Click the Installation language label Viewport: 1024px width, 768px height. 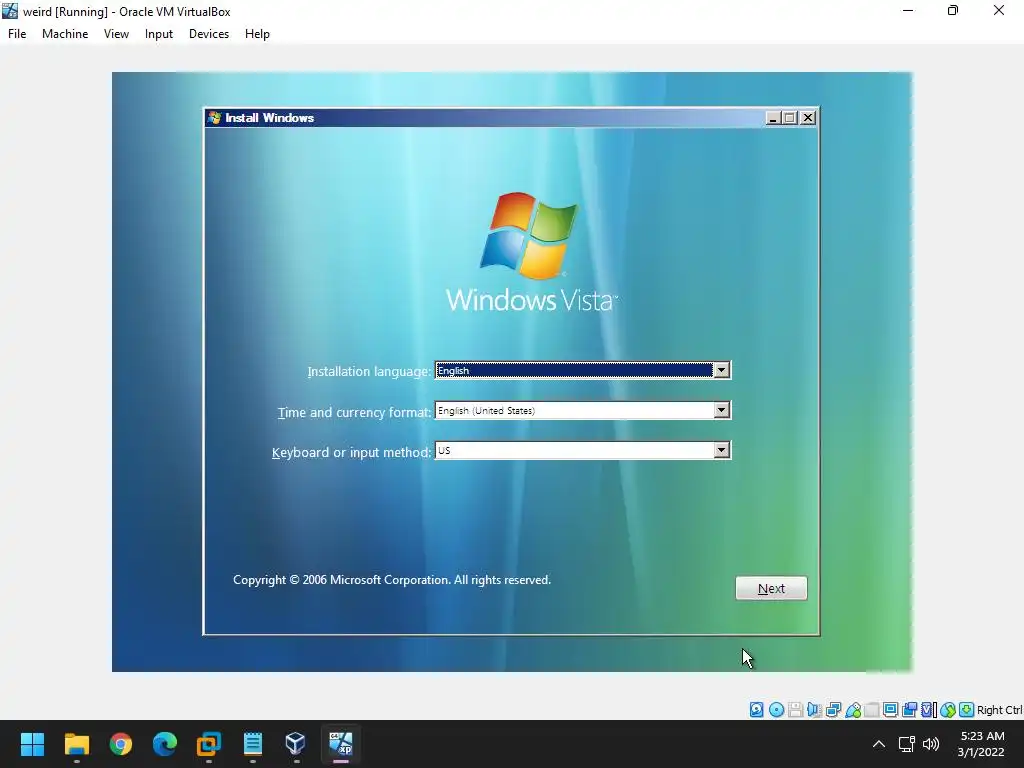[x=369, y=372]
